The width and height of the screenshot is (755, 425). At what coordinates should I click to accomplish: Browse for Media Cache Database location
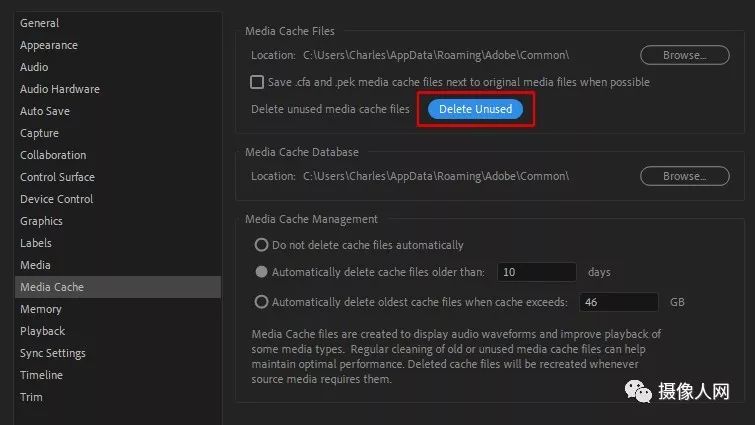(x=684, y=176)
